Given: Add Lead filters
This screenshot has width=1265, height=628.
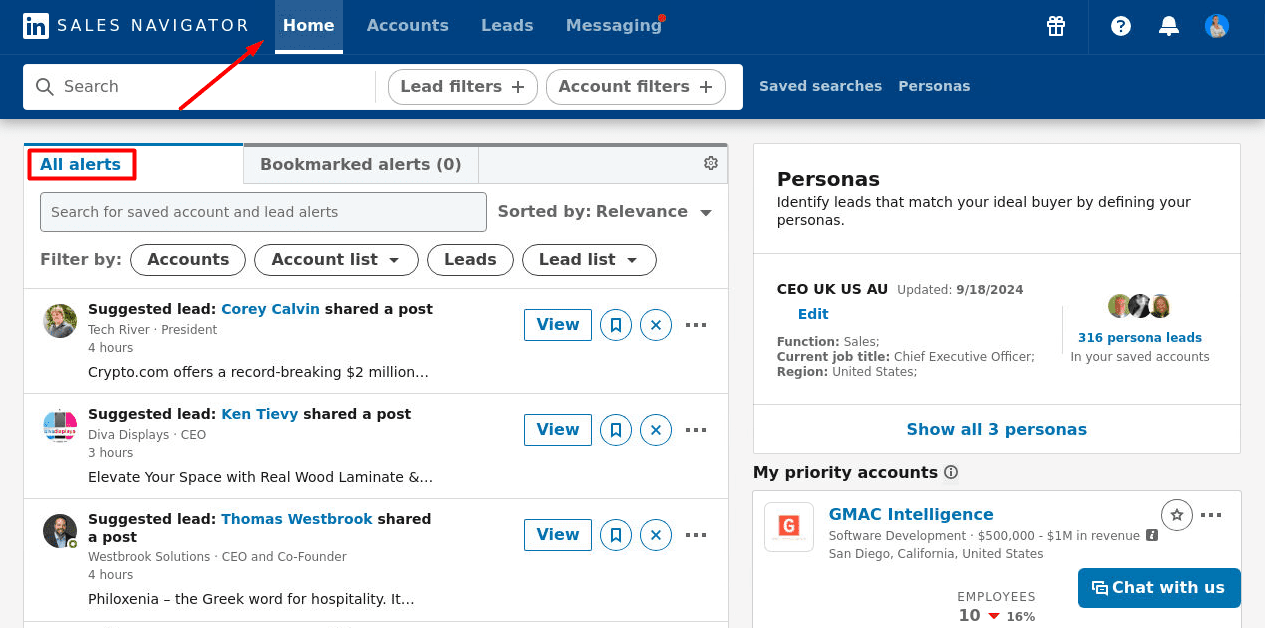Looking at the screenshot, I should point(463,87).
